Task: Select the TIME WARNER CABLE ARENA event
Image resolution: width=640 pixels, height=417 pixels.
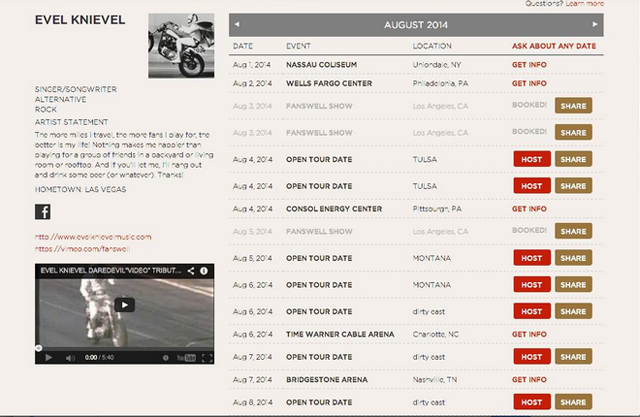Action: point(340,334)
